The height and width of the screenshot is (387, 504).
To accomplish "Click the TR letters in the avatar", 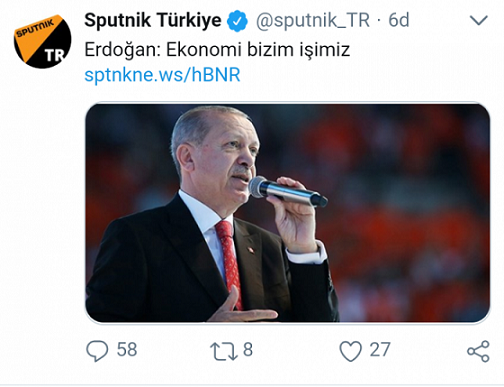I will (54, 56).
